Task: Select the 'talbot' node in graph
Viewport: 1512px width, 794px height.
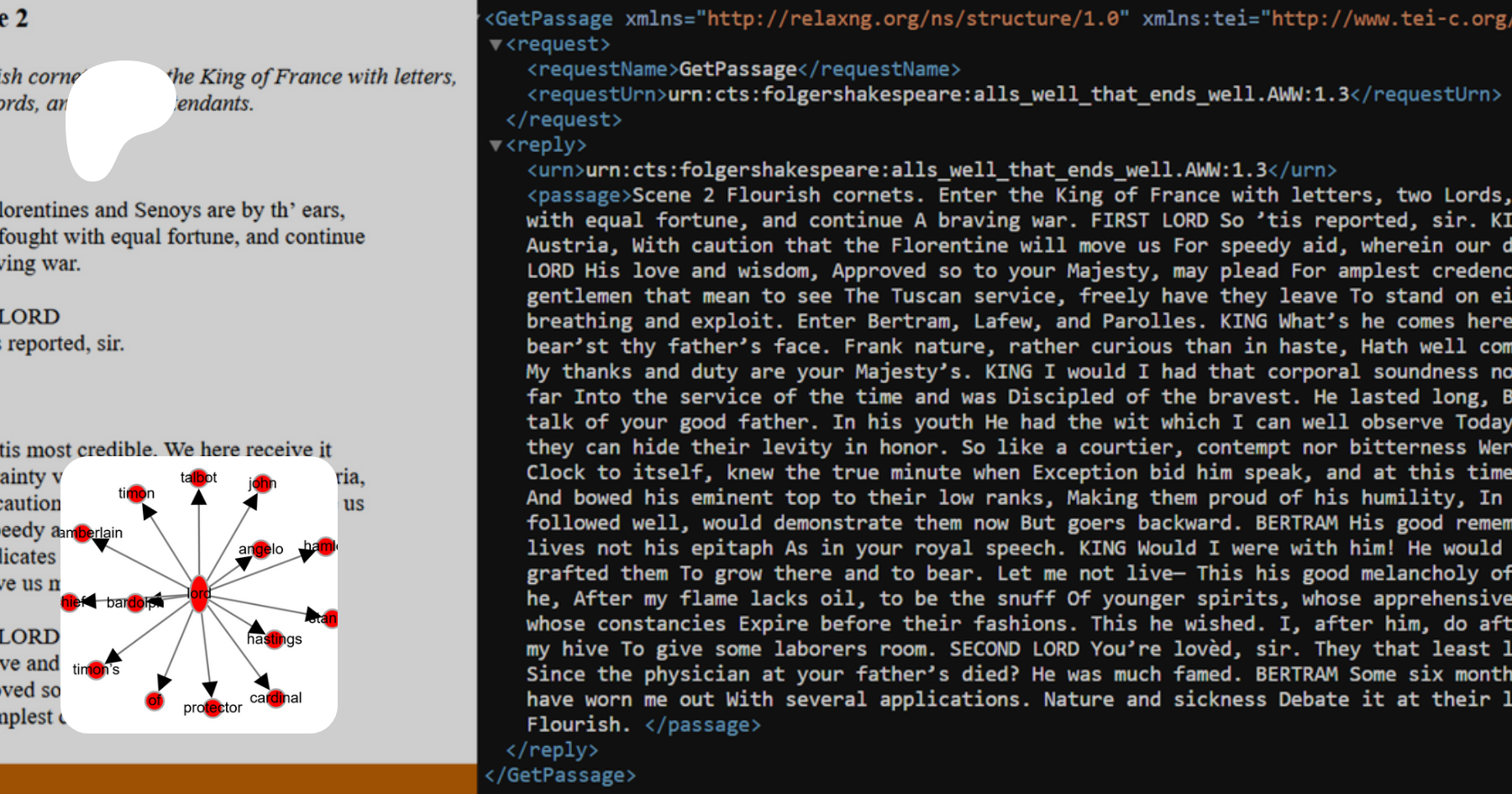Action: pos(198,477)
